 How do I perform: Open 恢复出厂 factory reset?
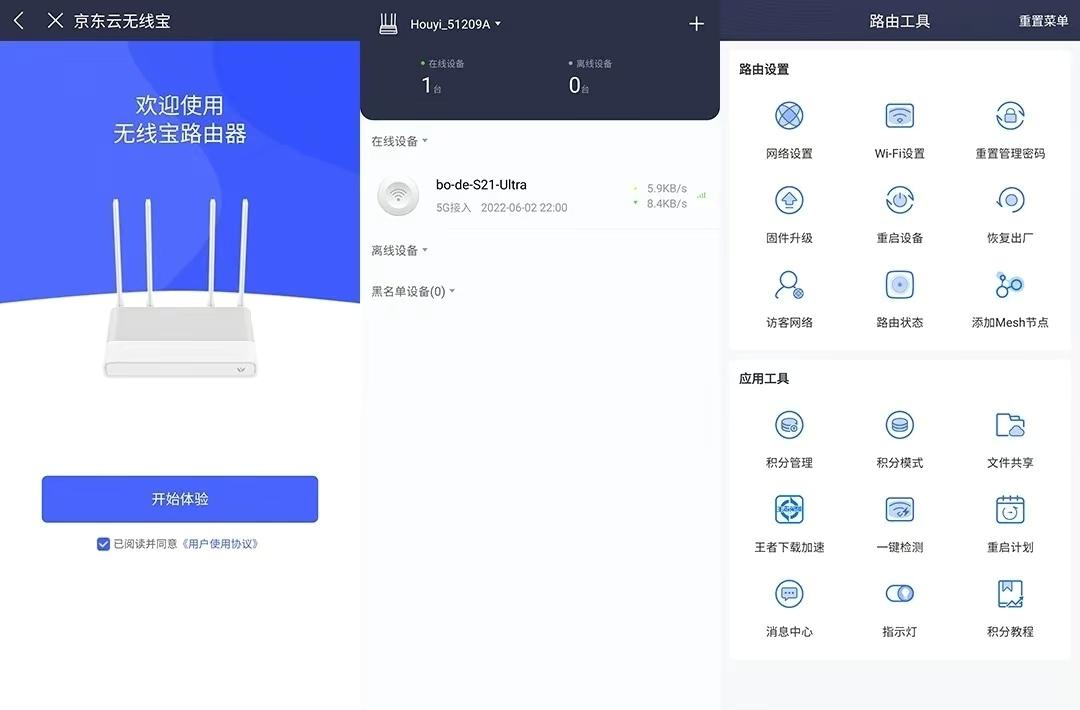coord(1010,215)
